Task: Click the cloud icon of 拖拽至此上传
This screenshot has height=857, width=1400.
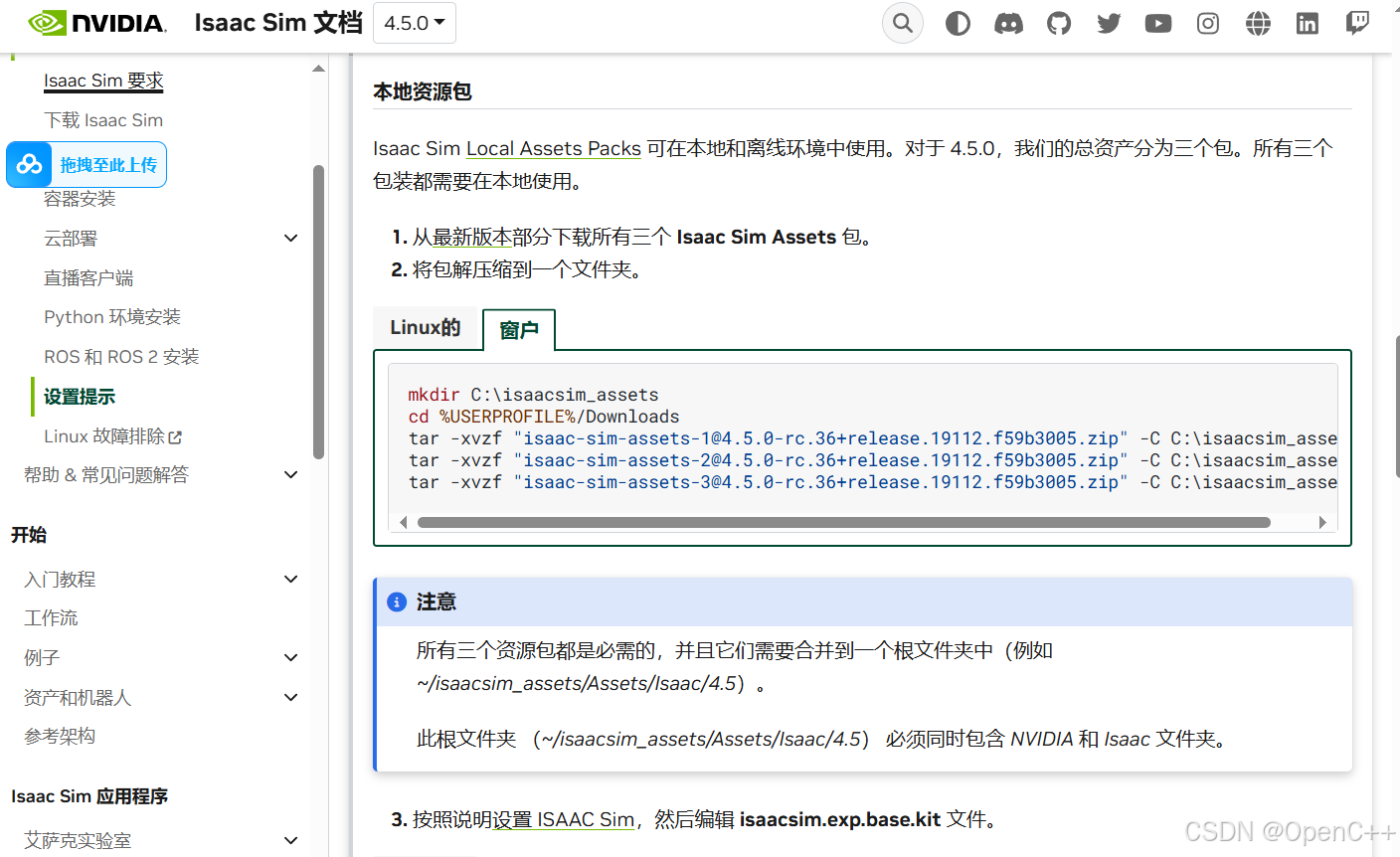Action: pos(30,164)
